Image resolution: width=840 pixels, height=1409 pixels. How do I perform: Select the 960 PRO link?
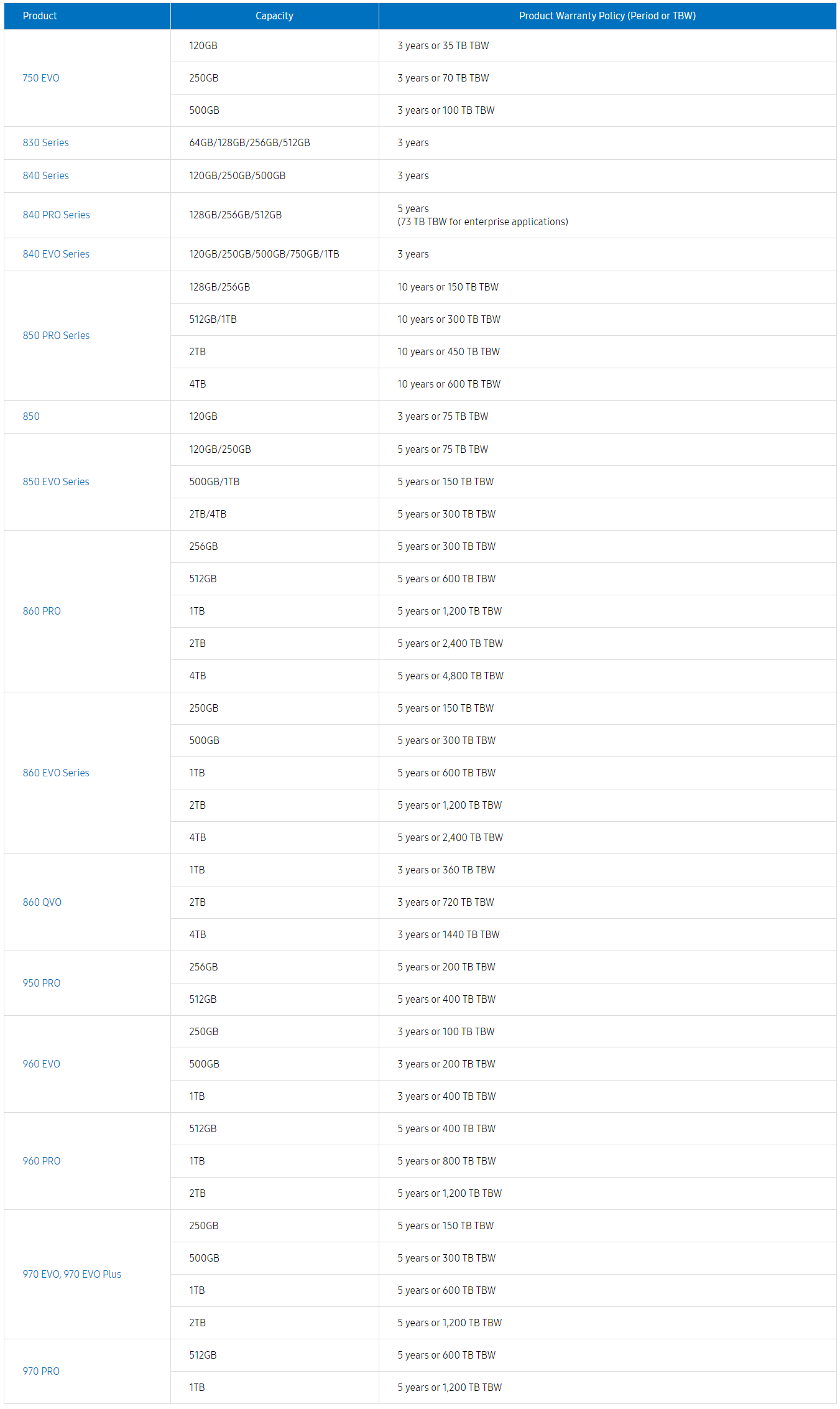(x=42, y=1161)
